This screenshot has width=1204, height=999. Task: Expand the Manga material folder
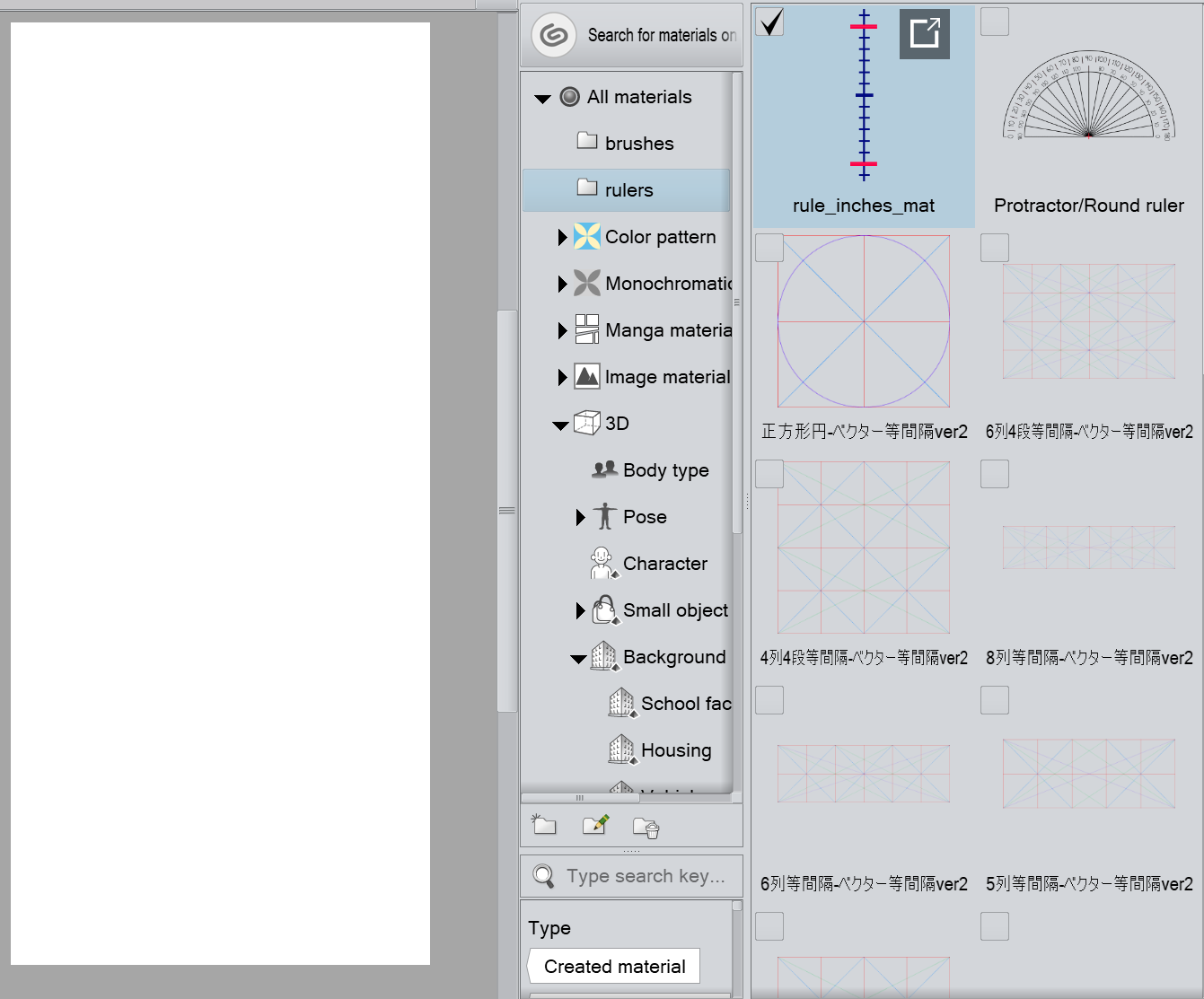coord(562,330)
